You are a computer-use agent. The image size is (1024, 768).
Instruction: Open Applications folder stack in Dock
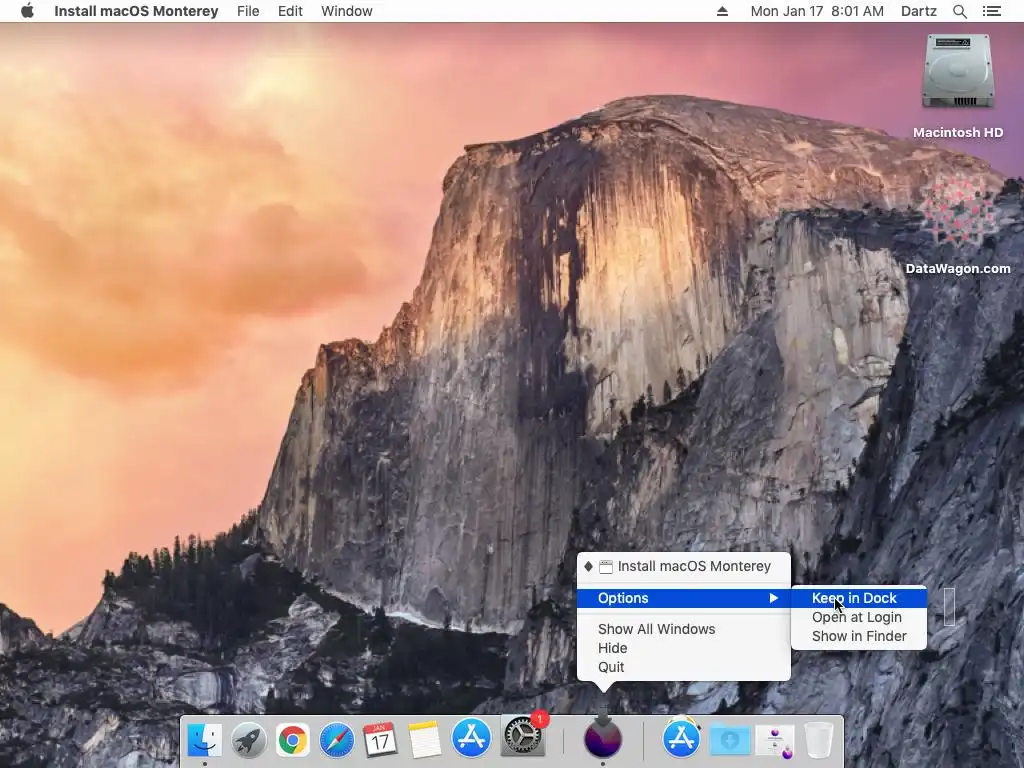pyautogui.click(x=681, y=739)
